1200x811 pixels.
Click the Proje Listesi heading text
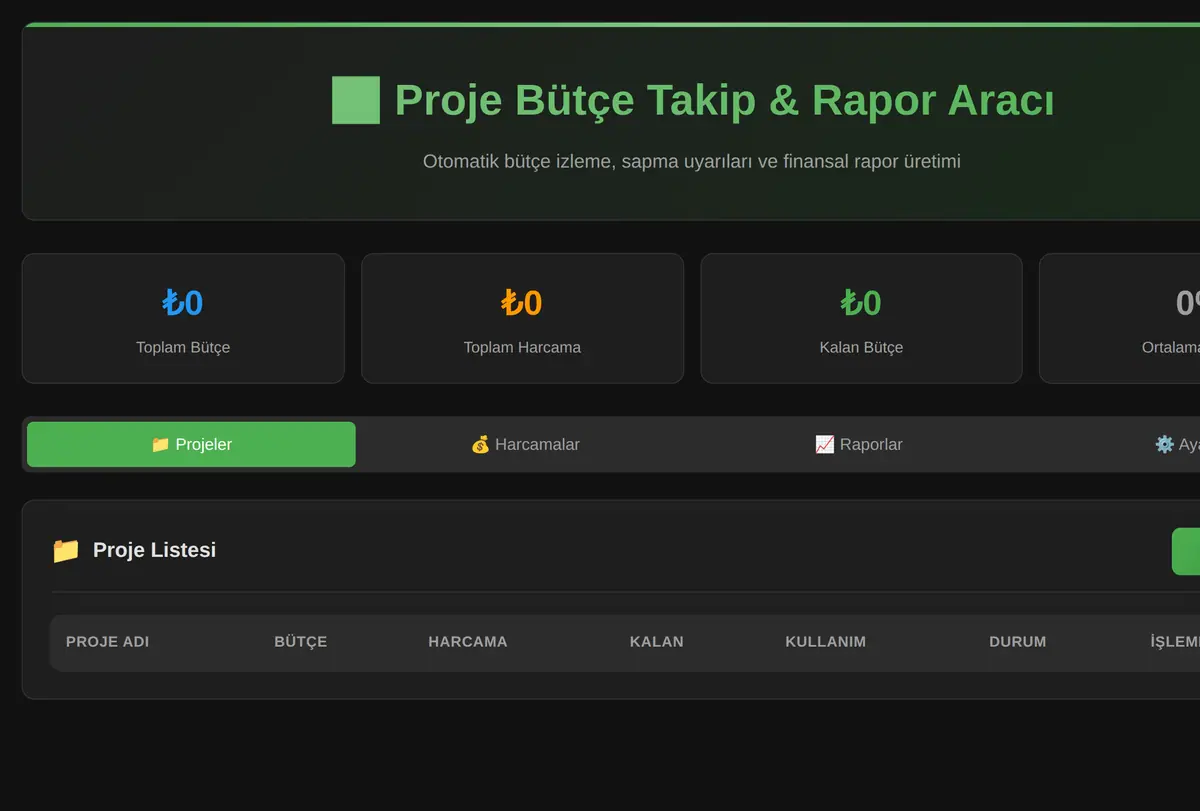tap(154, 550)
